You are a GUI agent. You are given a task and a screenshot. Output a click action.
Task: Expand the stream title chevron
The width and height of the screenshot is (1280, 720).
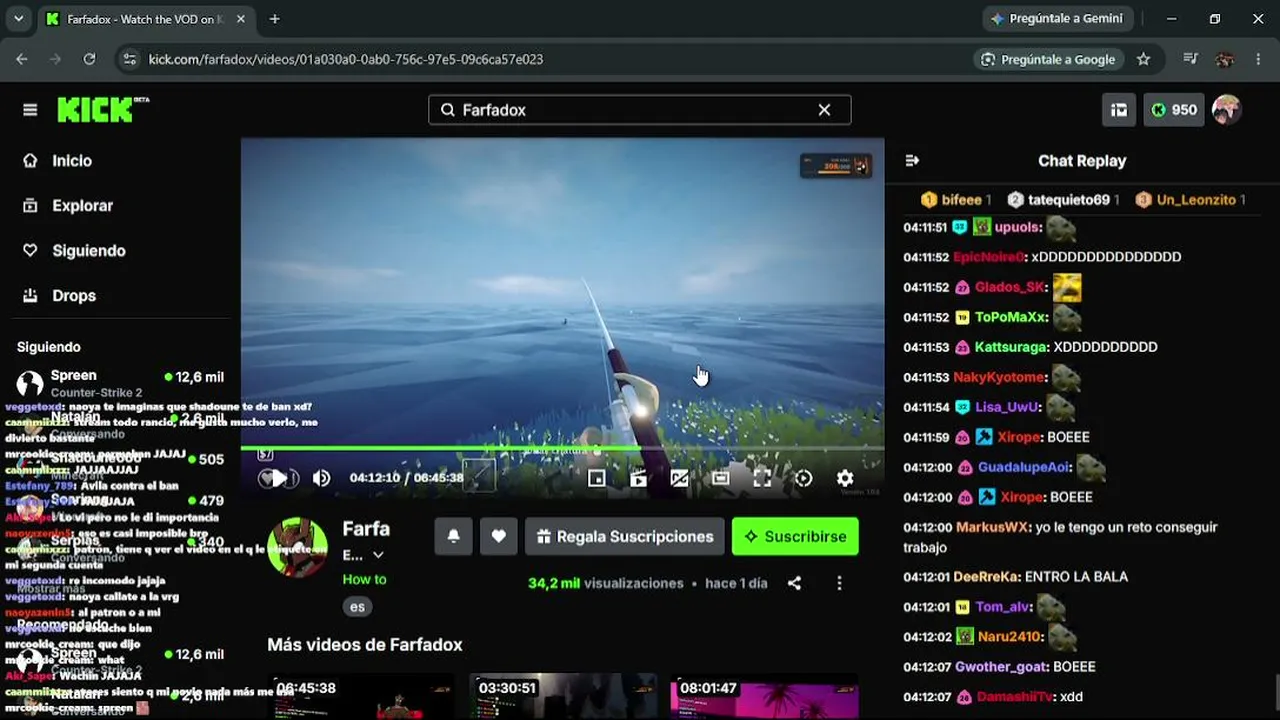pos(378,555)
